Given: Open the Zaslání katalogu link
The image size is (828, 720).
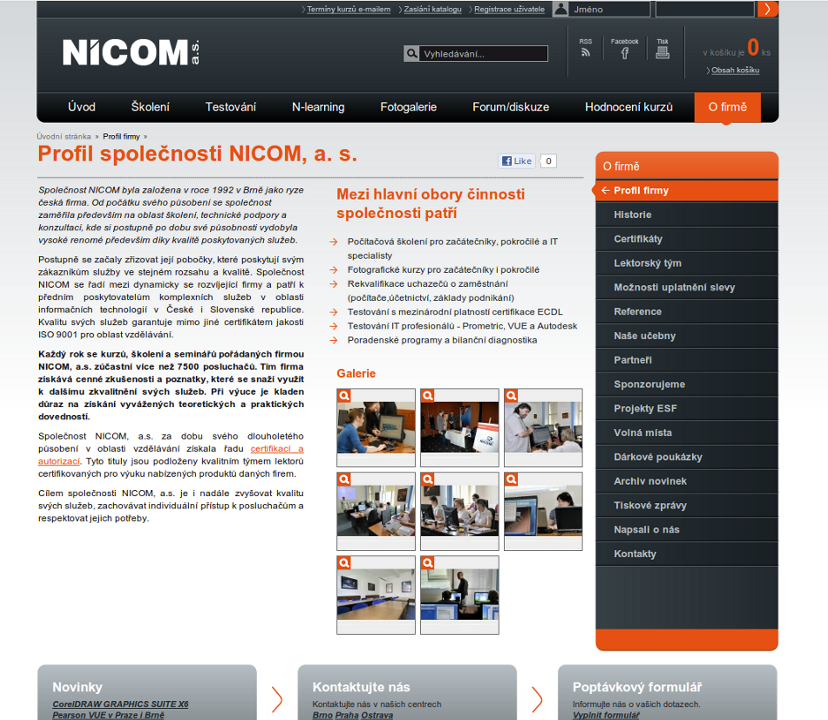Looking at the screenshot, I should coord(432,10).
